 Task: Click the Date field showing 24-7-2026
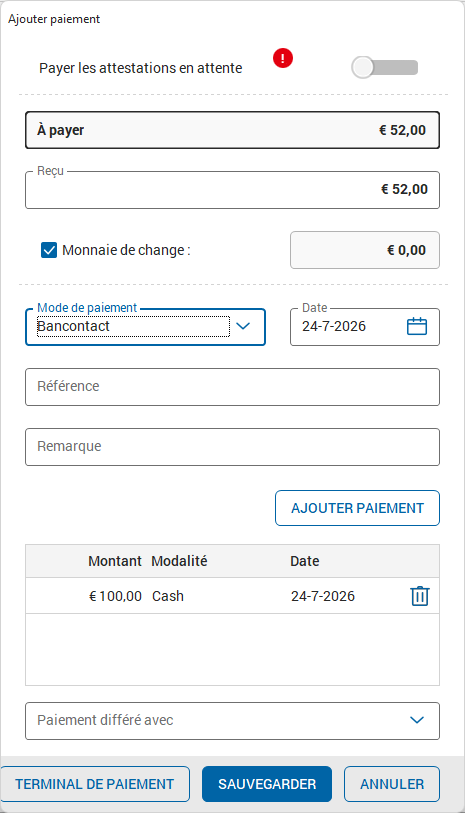[365, 327]
